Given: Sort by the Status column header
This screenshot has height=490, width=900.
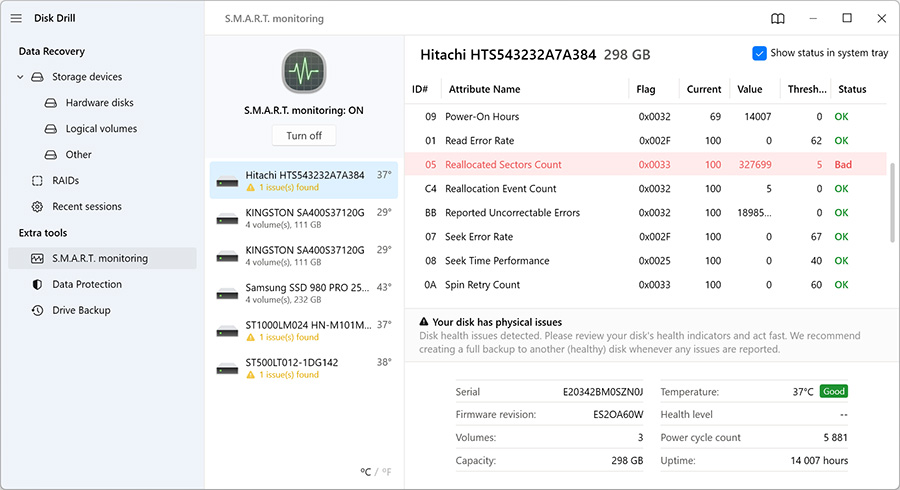Looking at the screenshot, I should [x=852, y=89].
